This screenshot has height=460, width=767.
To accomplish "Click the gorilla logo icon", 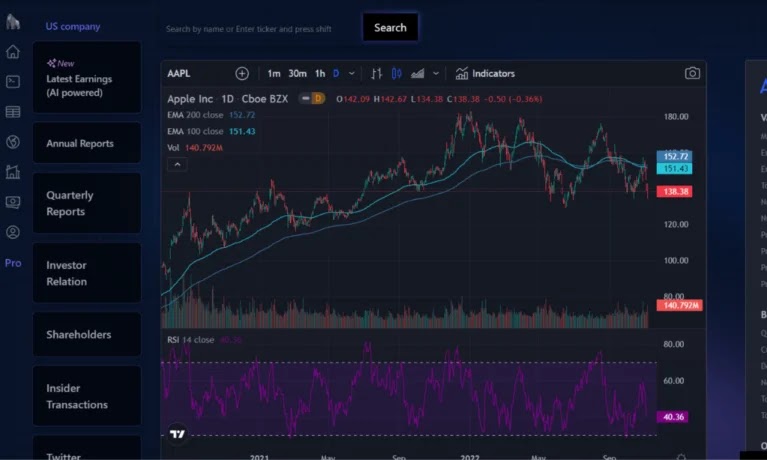I will click(x=13, y=22).
